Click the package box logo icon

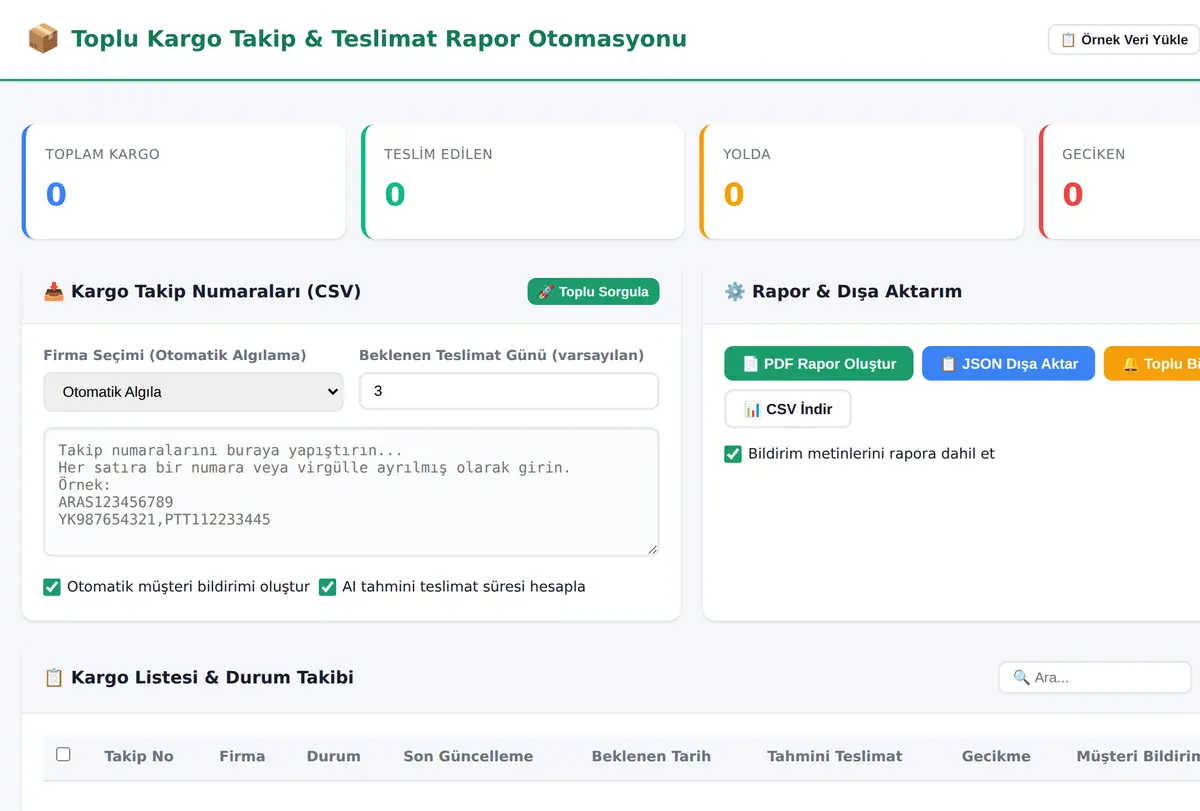43,39
